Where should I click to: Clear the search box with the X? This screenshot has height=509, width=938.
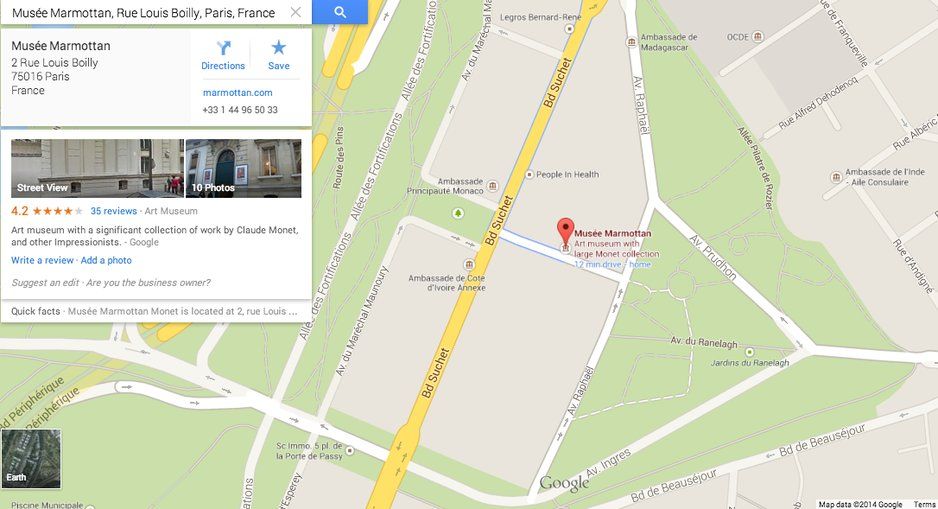coord(296,13)
